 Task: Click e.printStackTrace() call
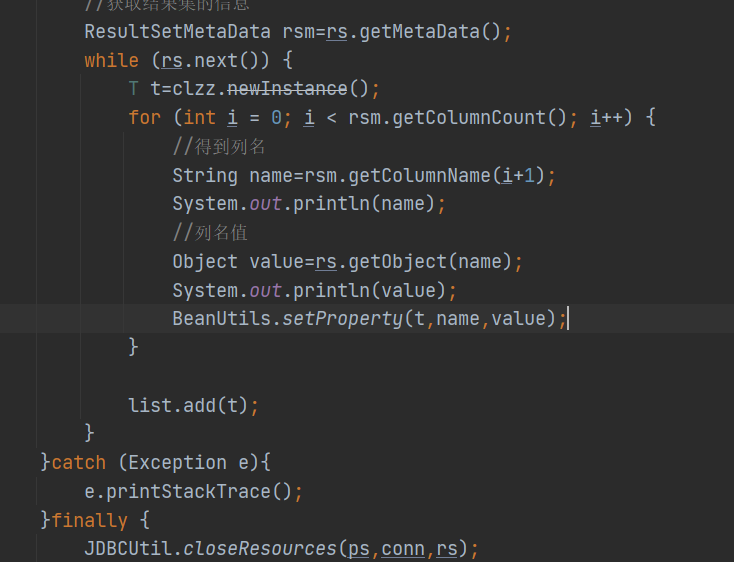click(x=188, y=492)
